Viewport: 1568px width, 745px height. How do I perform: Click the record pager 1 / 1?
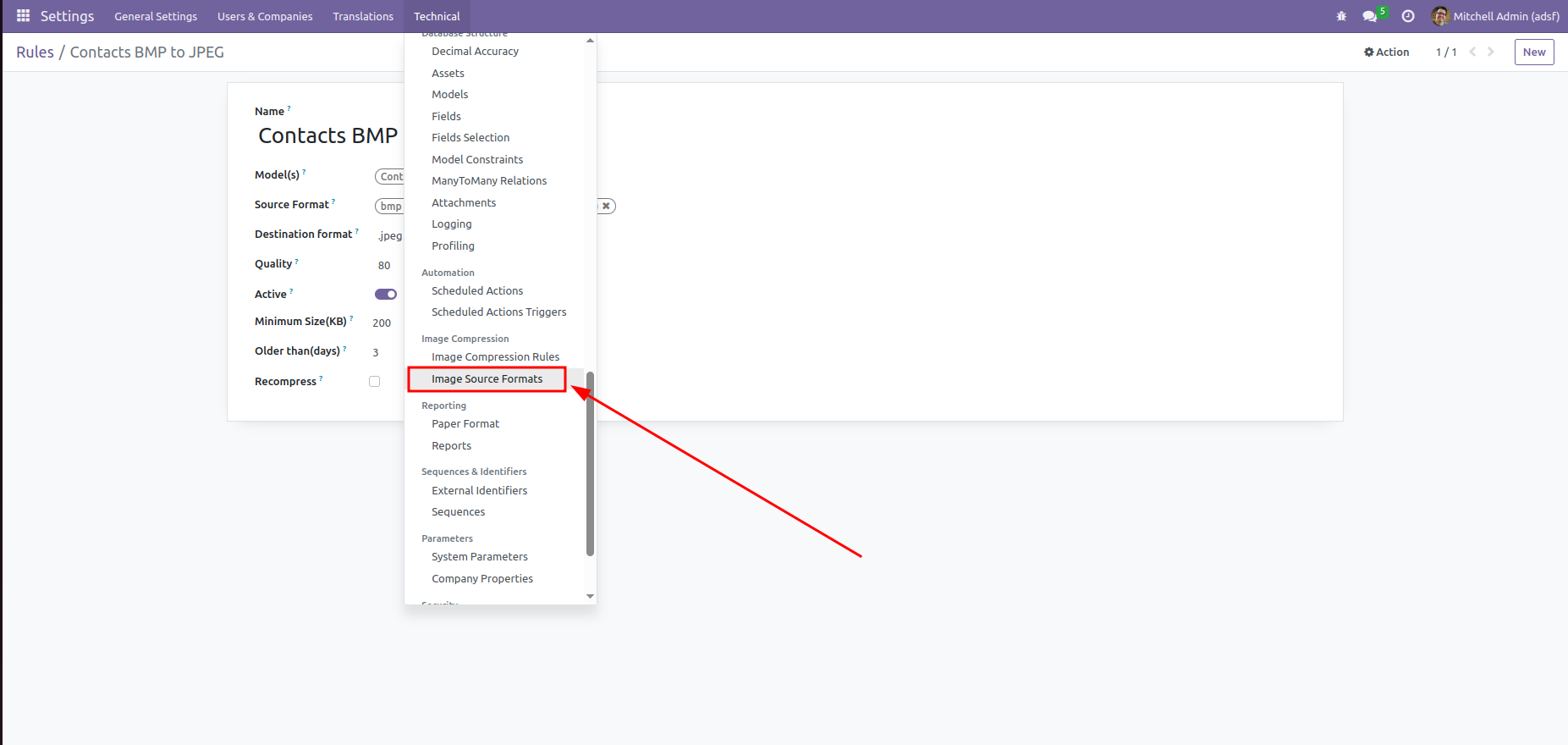coord(1446,52)
